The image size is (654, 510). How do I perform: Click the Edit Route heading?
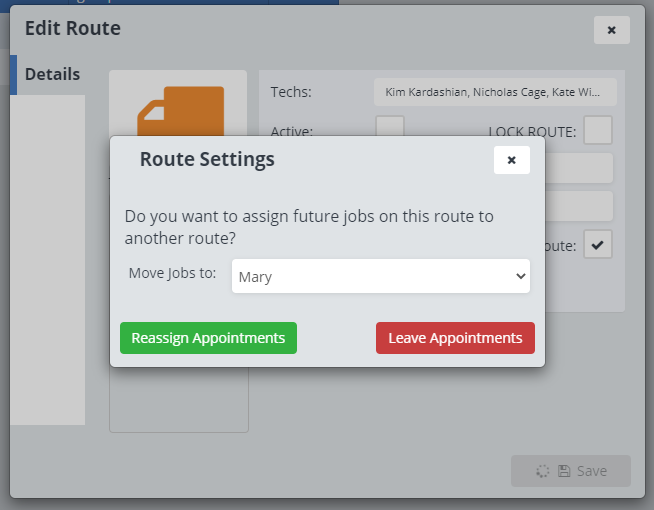click(73, 29)
